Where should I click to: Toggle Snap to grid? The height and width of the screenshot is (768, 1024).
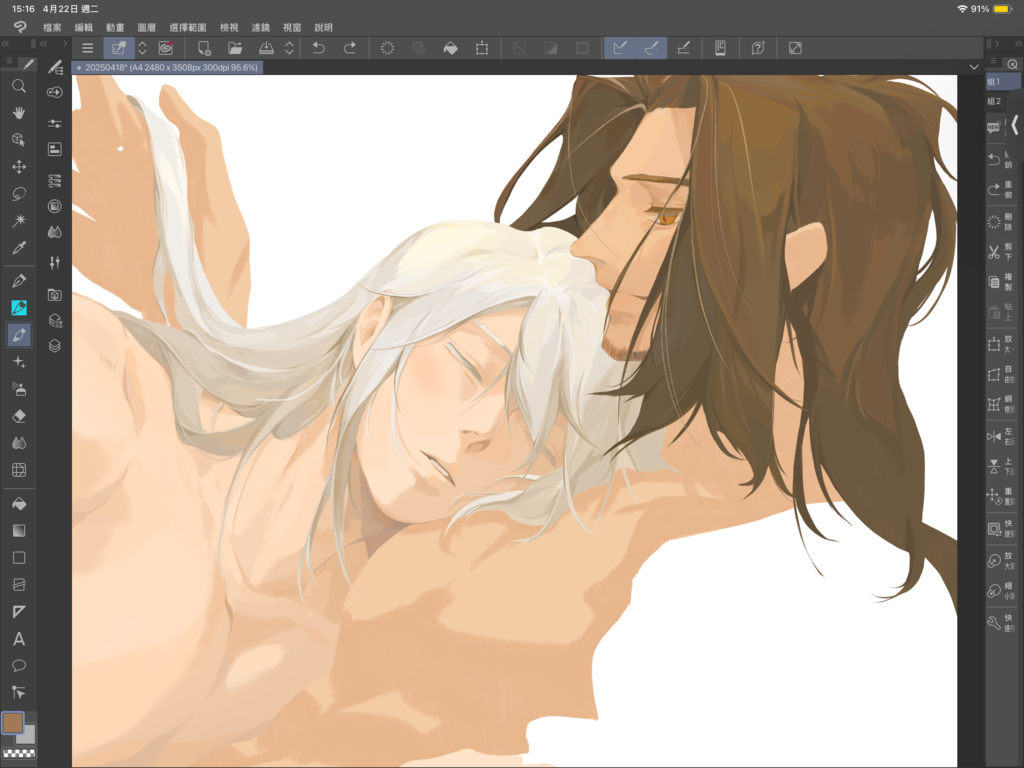(684, 48)
